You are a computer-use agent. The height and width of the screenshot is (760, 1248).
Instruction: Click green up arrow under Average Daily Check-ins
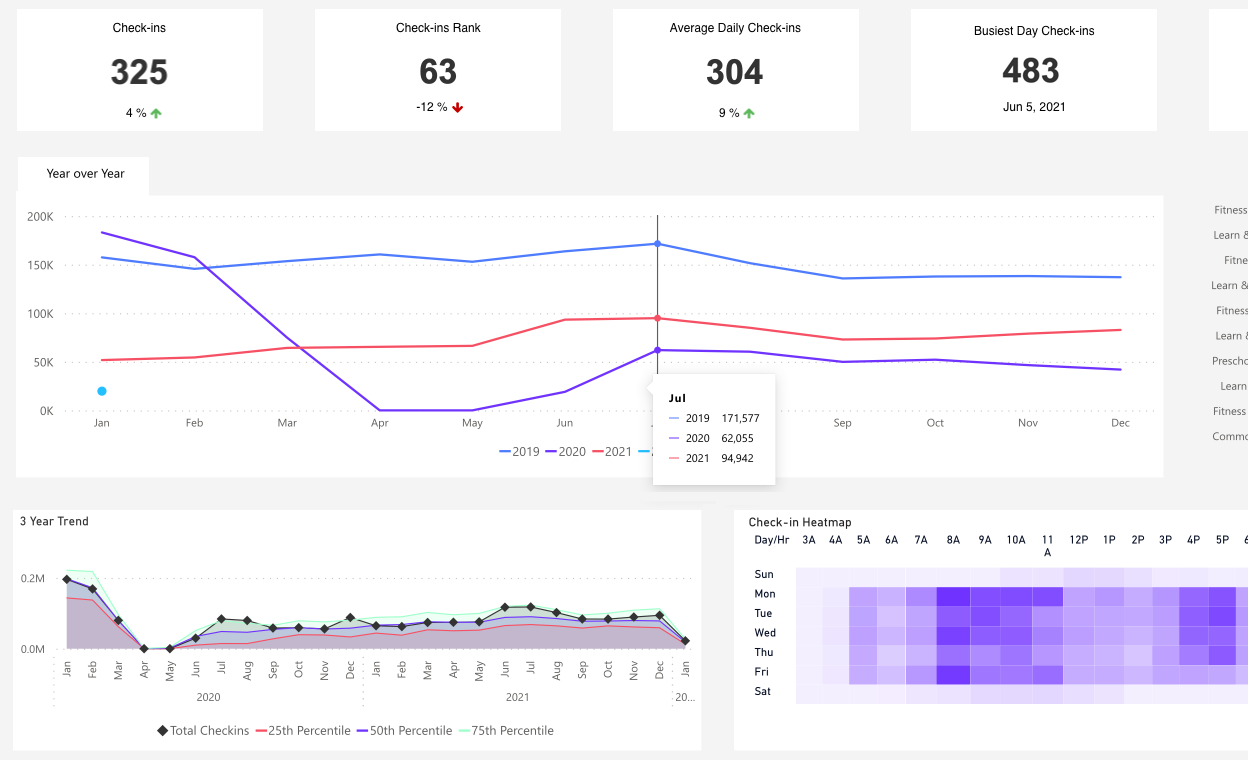click(x=749, y=113)
